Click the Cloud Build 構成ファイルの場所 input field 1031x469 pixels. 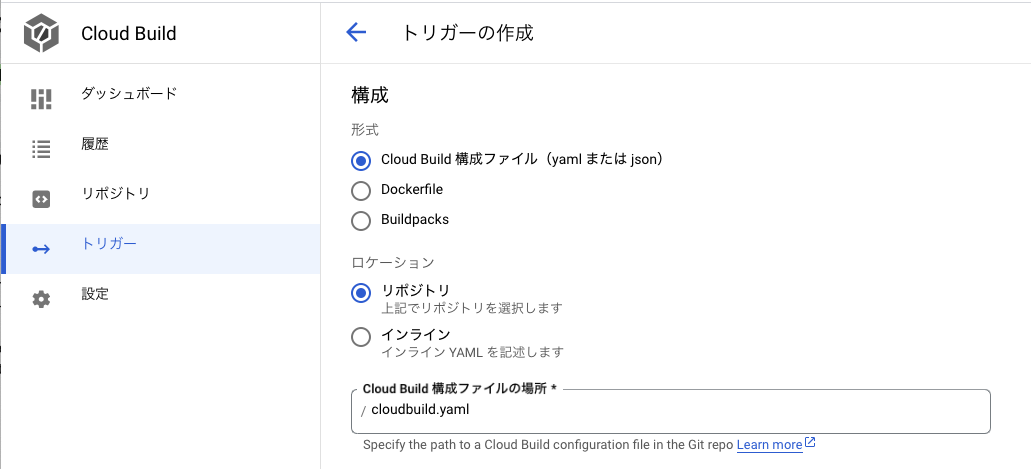tap(671, 411)
